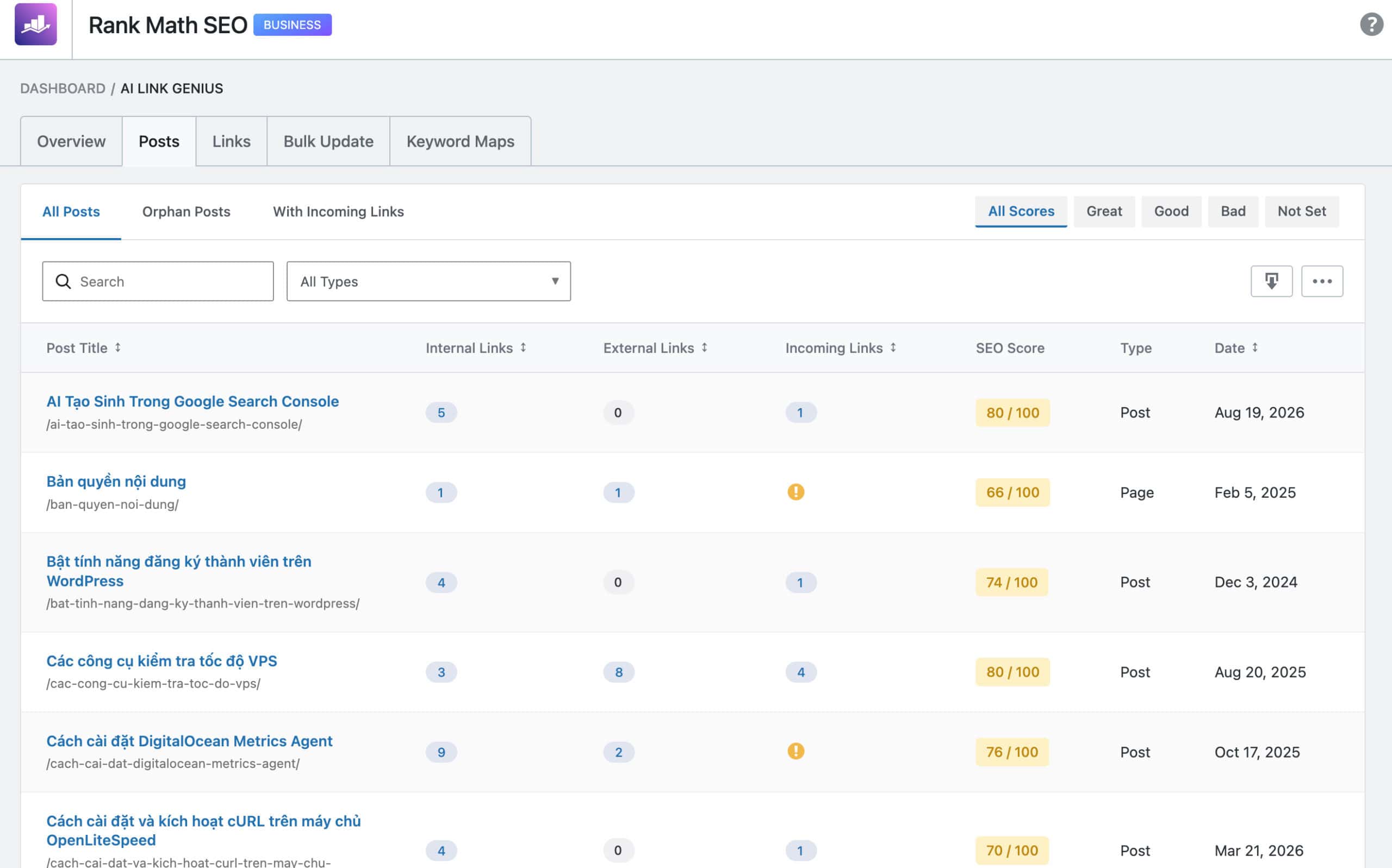Go to Dashboard breadcrumb link

coord(63,89)
